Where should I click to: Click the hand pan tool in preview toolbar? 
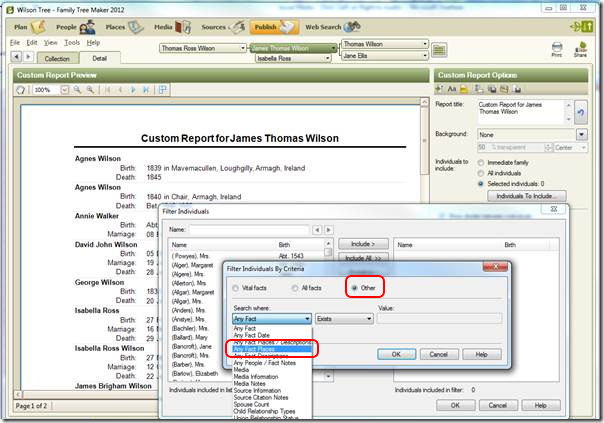(19, 90)
